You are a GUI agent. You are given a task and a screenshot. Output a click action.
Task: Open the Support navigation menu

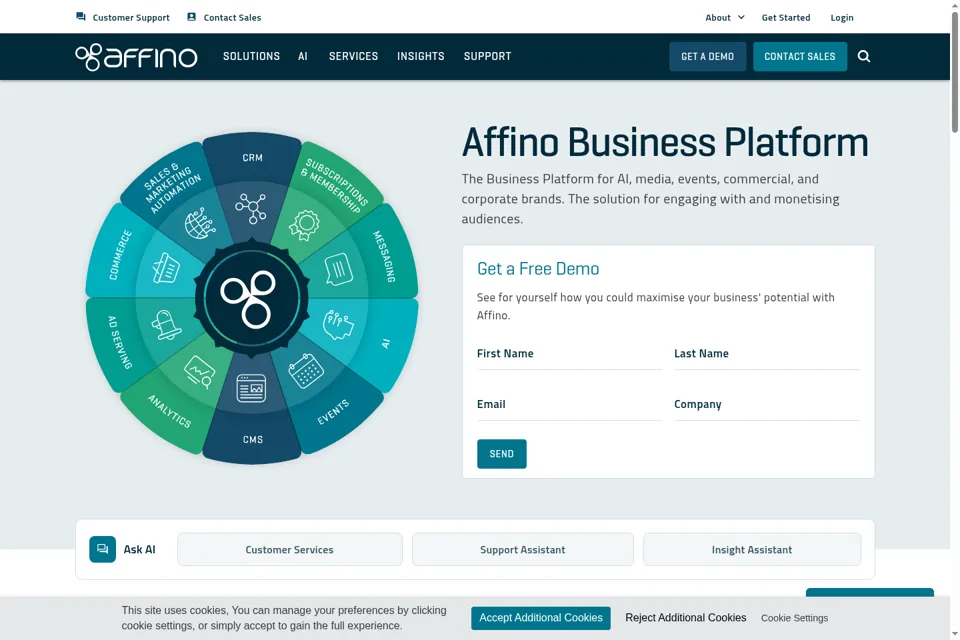pos(487,56)
